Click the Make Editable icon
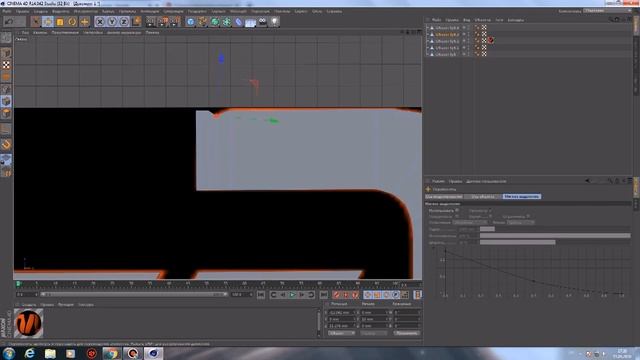 tap(6, 38)
